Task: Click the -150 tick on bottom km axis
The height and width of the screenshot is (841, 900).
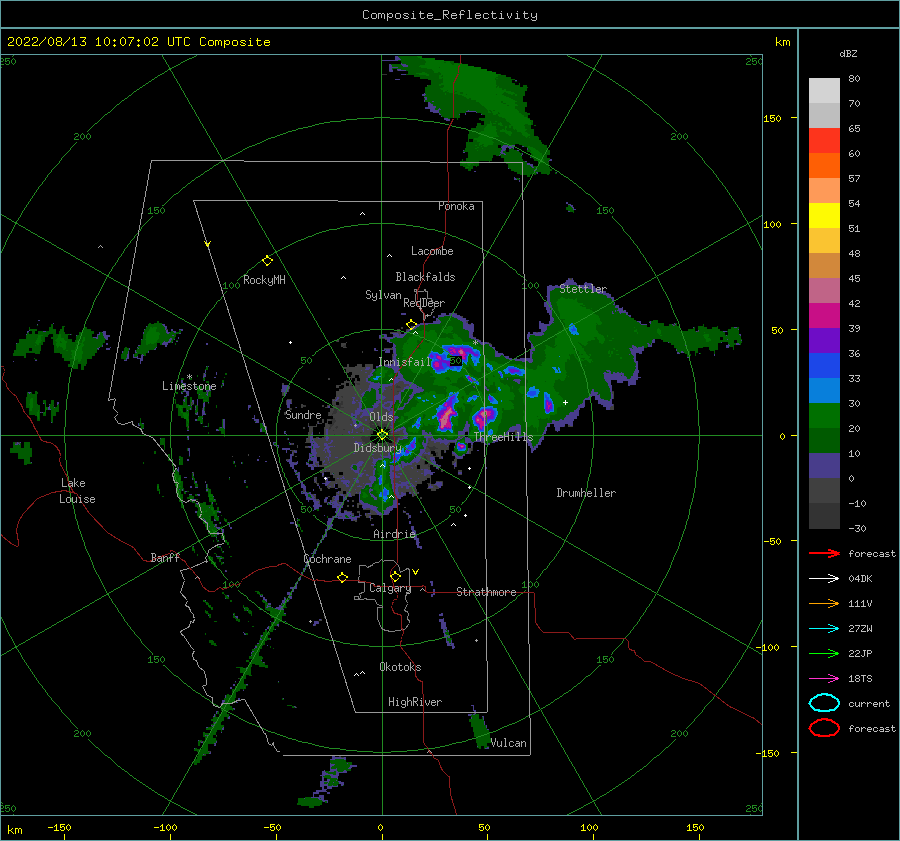Action: (x=59, y=827)
